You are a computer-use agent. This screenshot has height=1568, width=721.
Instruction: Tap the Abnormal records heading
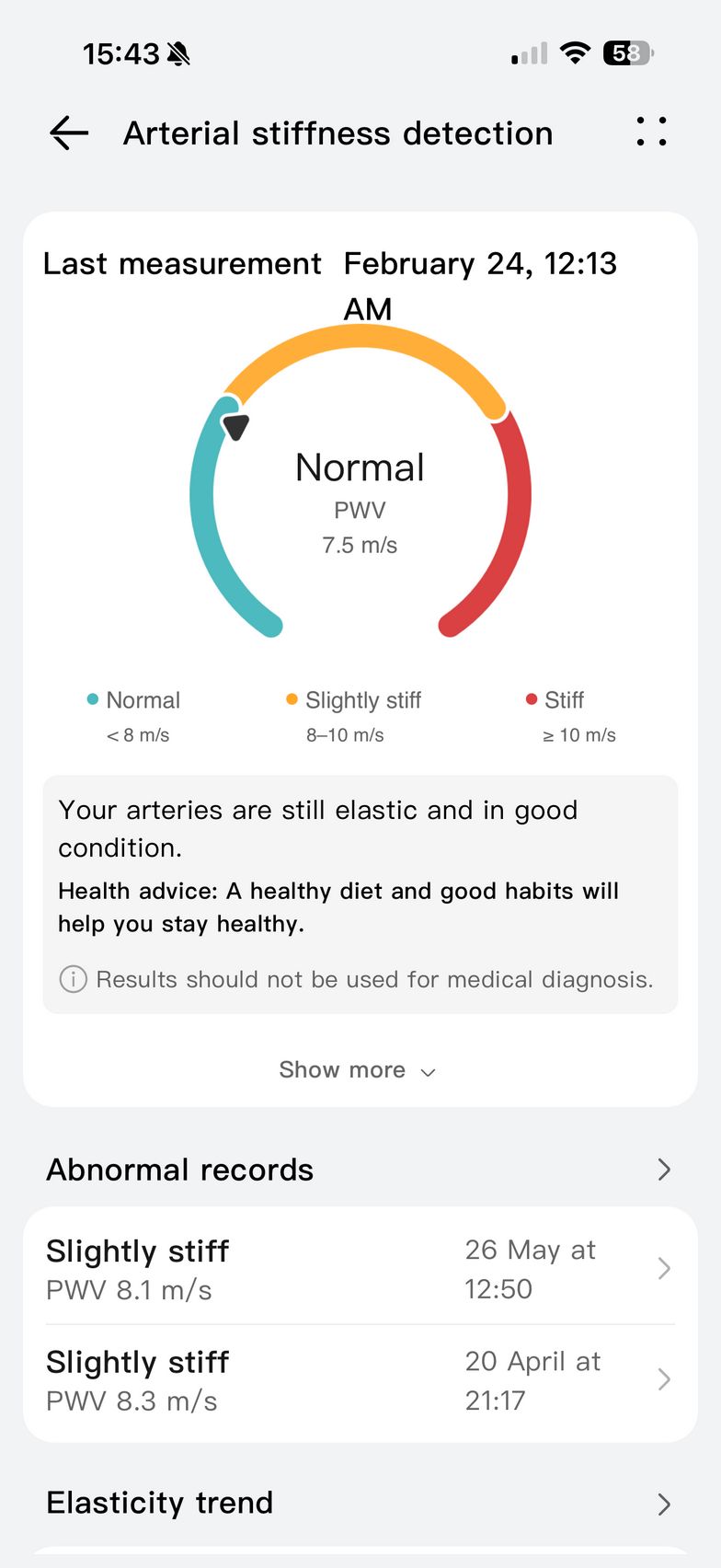[x=180, y=1170]
